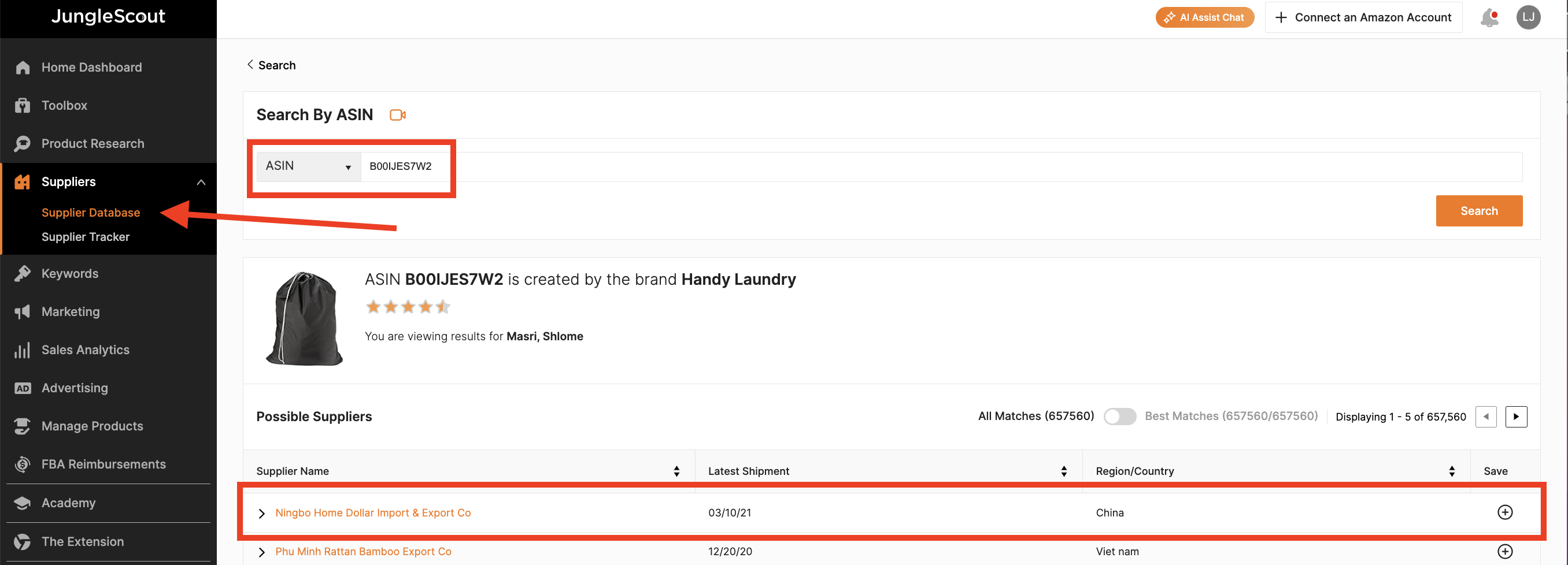Click the ASIN input field with B00IJES7W2
The image size is (1568, 565).
click(941, 166)
